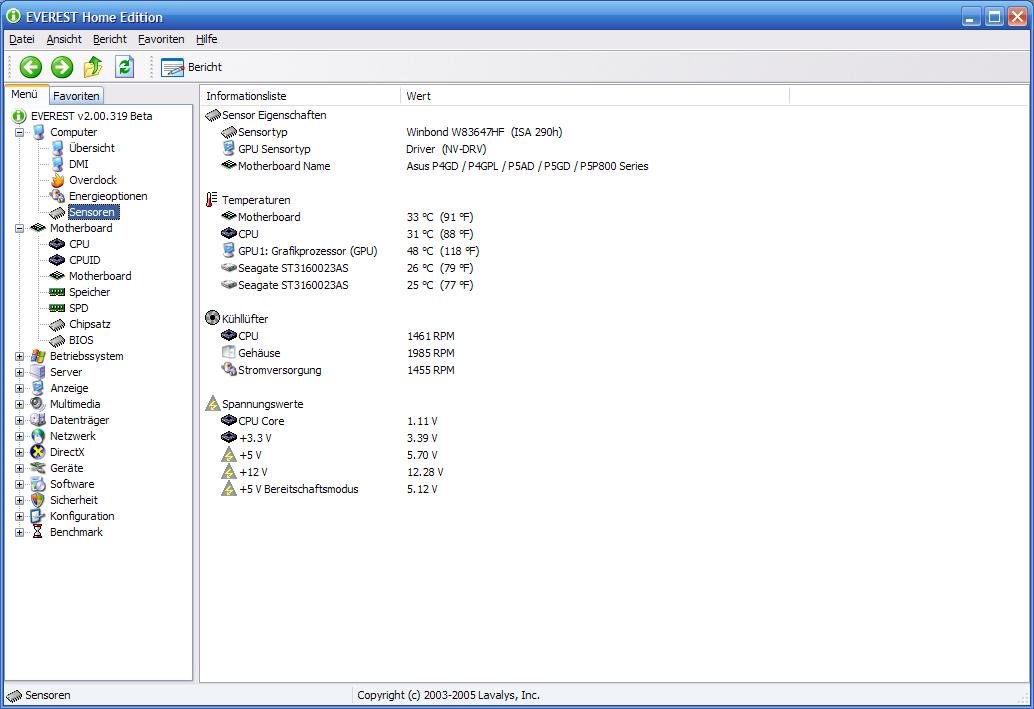The height and width of the screenshot is (709, 1034).
Task: Click the Netzwerk globe icon
Action: (x=38, y=436)
